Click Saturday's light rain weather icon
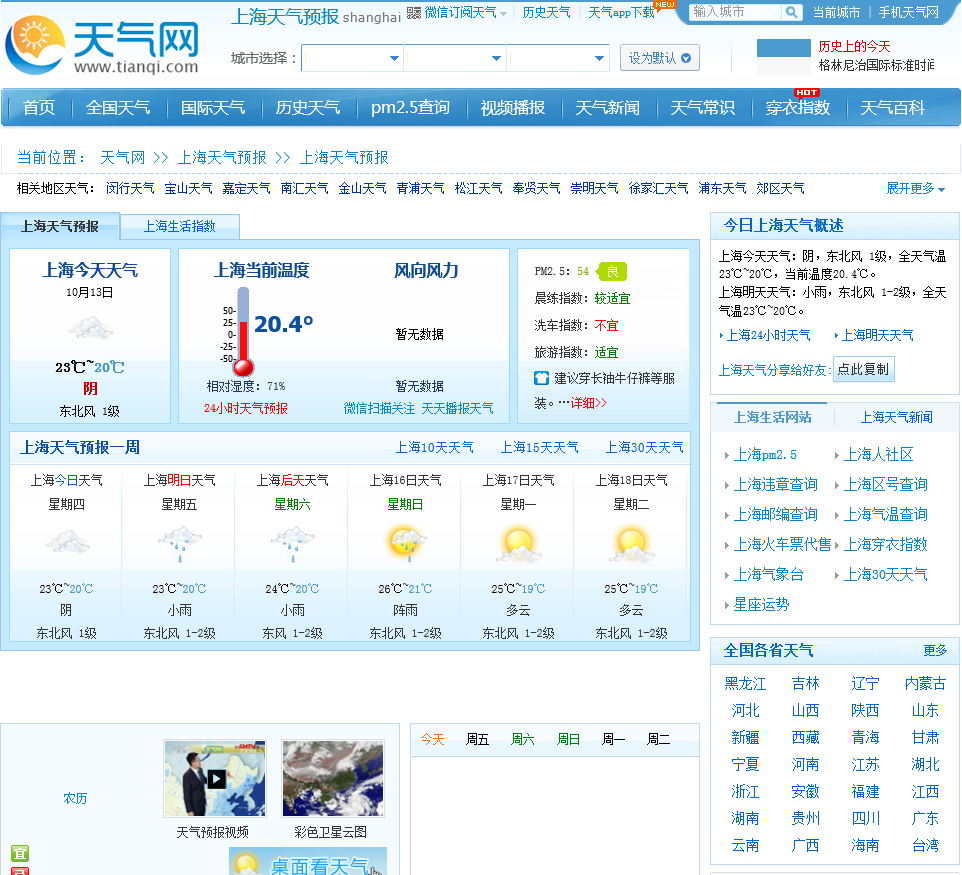Screen dimensions: 962x875 pyautogui.click(x=293, y=544)
